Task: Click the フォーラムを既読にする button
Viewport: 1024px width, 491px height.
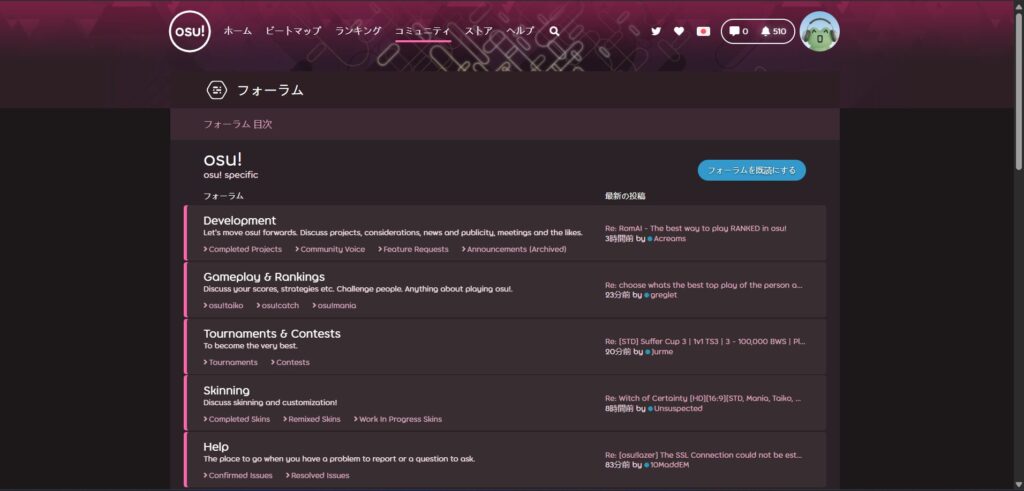Action: pos(752,170)
